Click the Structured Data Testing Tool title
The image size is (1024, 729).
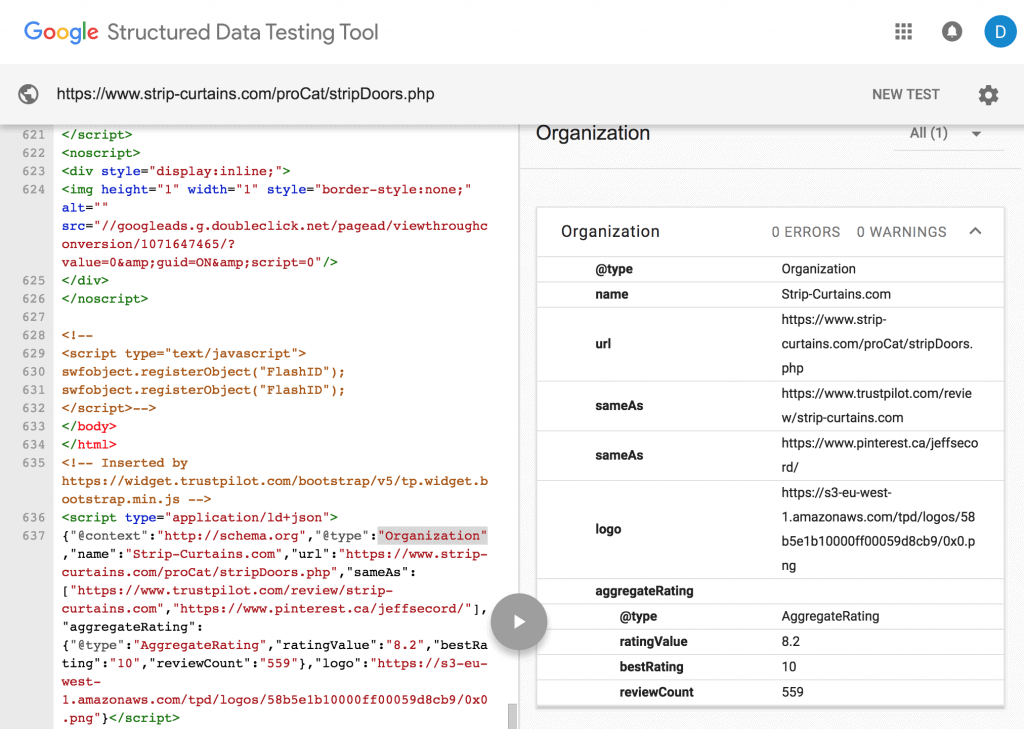click(243, 32)
